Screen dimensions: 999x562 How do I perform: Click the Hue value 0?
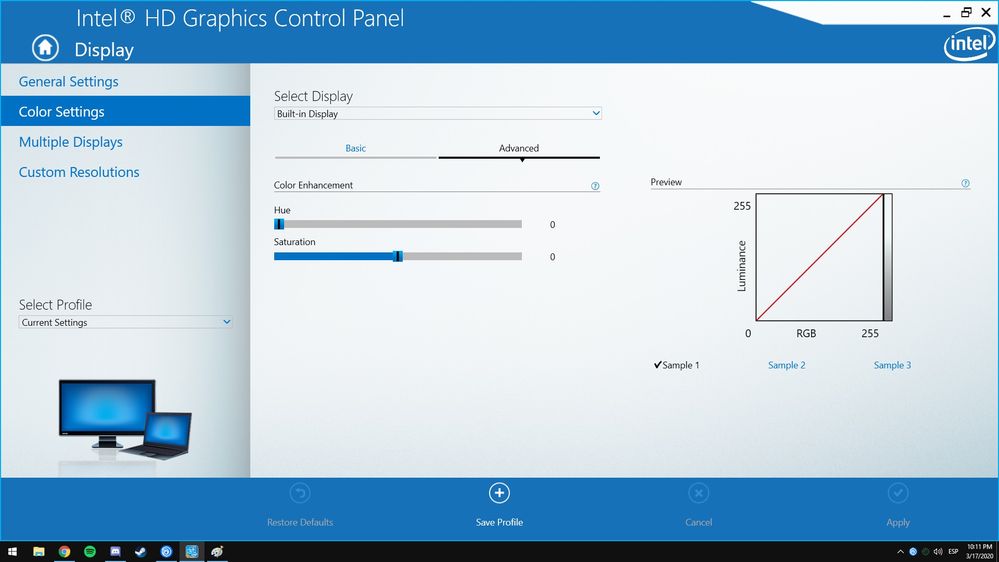[x=552, y=225]
